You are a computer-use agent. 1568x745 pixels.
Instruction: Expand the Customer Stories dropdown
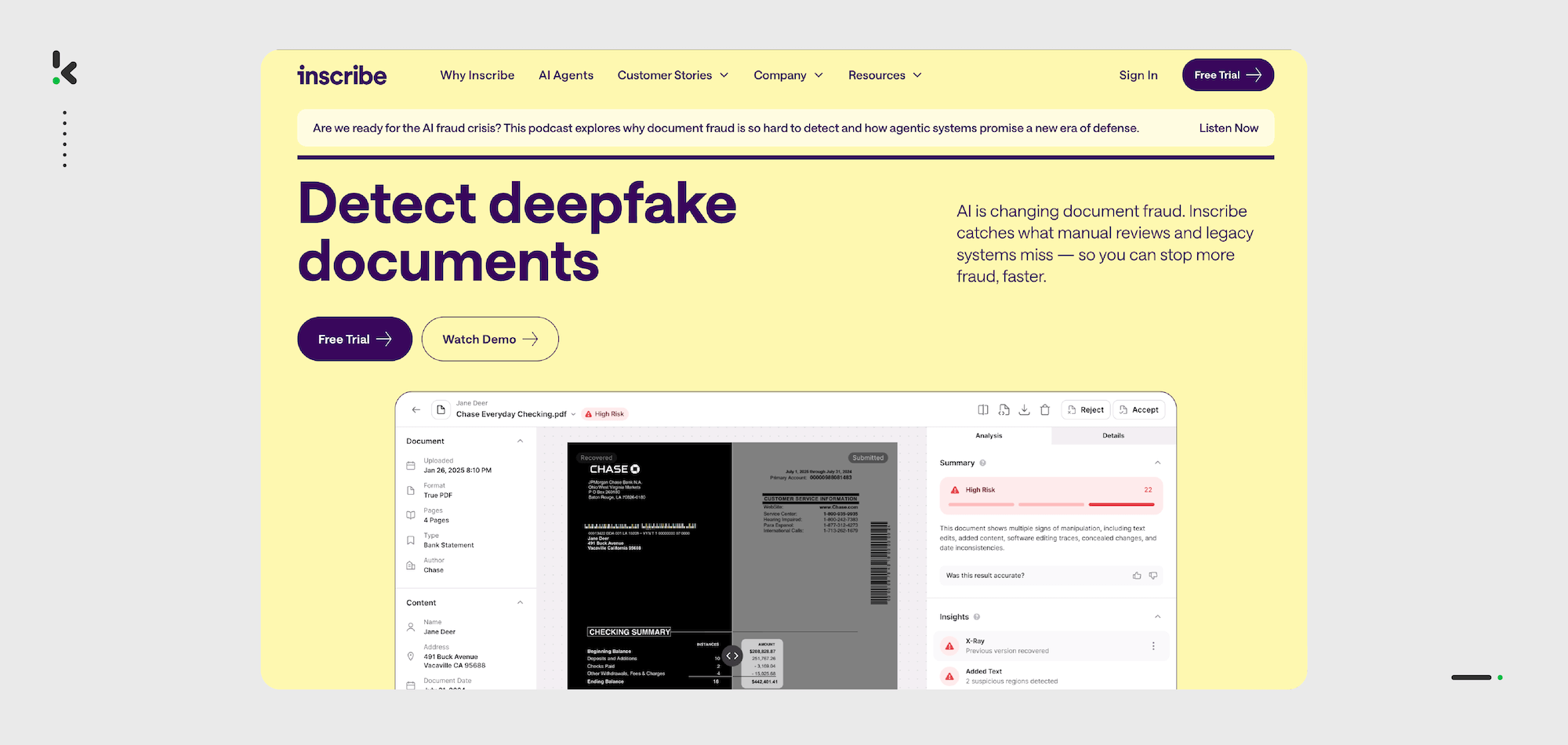673,75
